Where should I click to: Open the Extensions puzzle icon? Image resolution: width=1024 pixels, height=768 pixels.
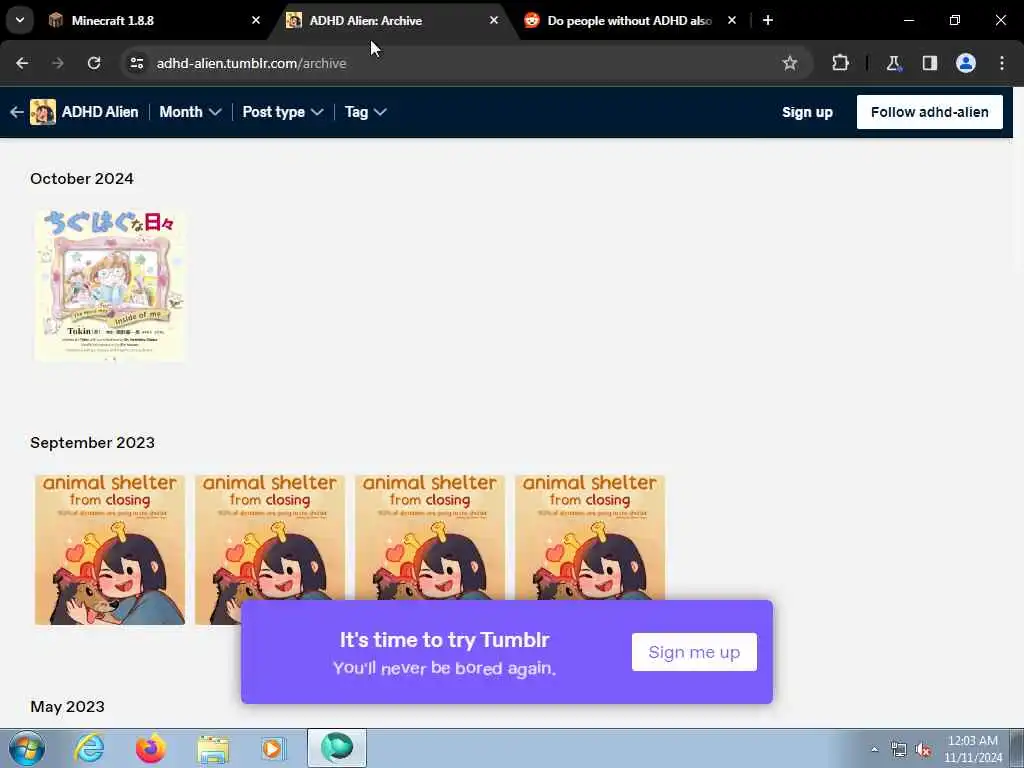[840, 63]
